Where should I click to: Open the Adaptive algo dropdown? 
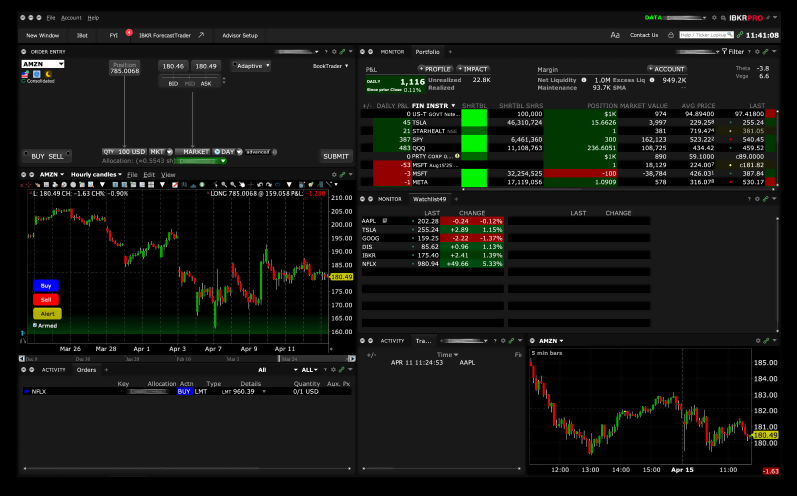pos(251,66)
